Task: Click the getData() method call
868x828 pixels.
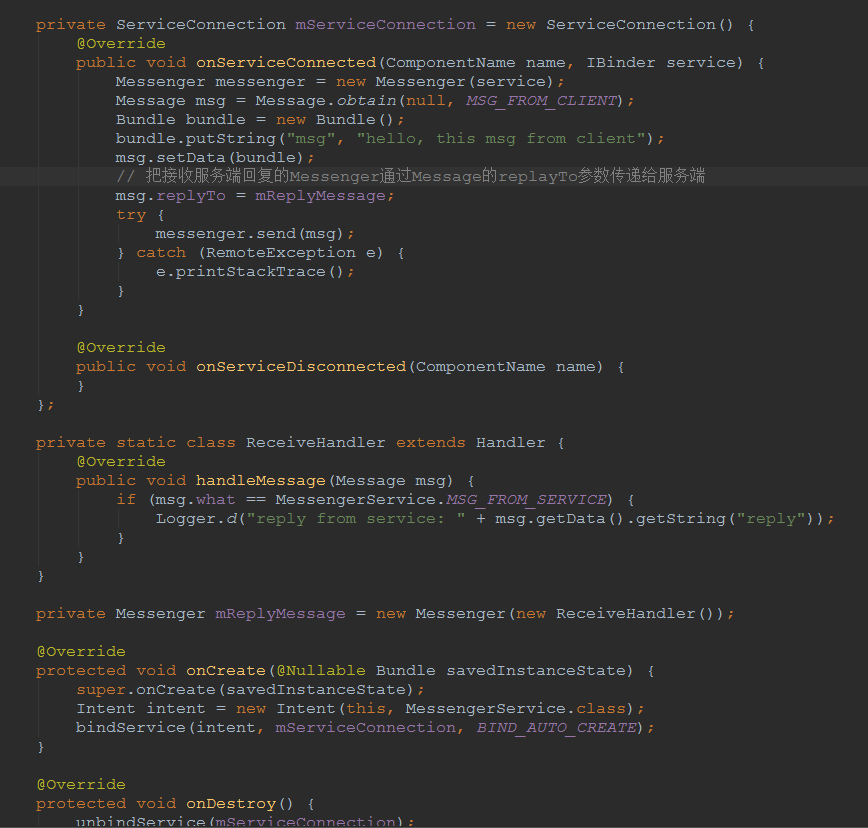Action: [581, 519]
